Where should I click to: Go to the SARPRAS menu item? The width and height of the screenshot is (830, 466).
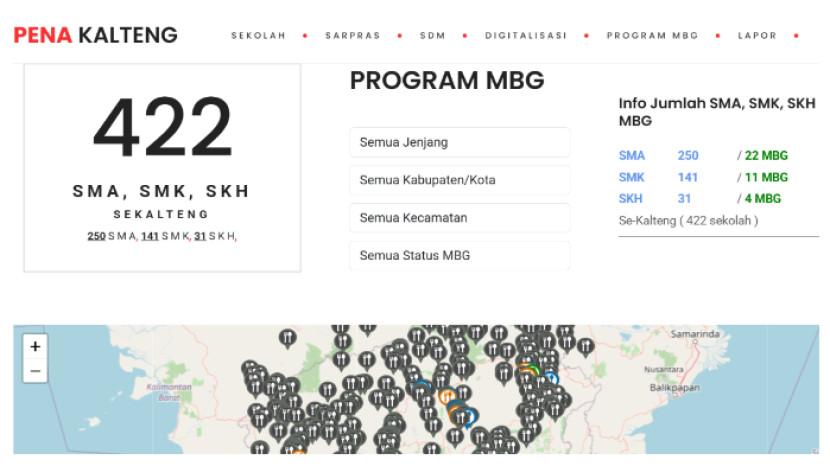coord(351,36)
